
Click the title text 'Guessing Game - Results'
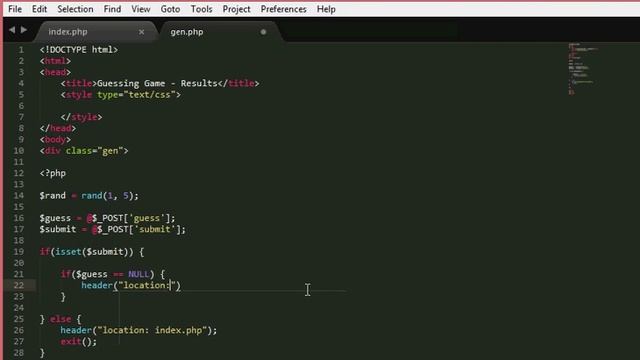click(157, 83)
